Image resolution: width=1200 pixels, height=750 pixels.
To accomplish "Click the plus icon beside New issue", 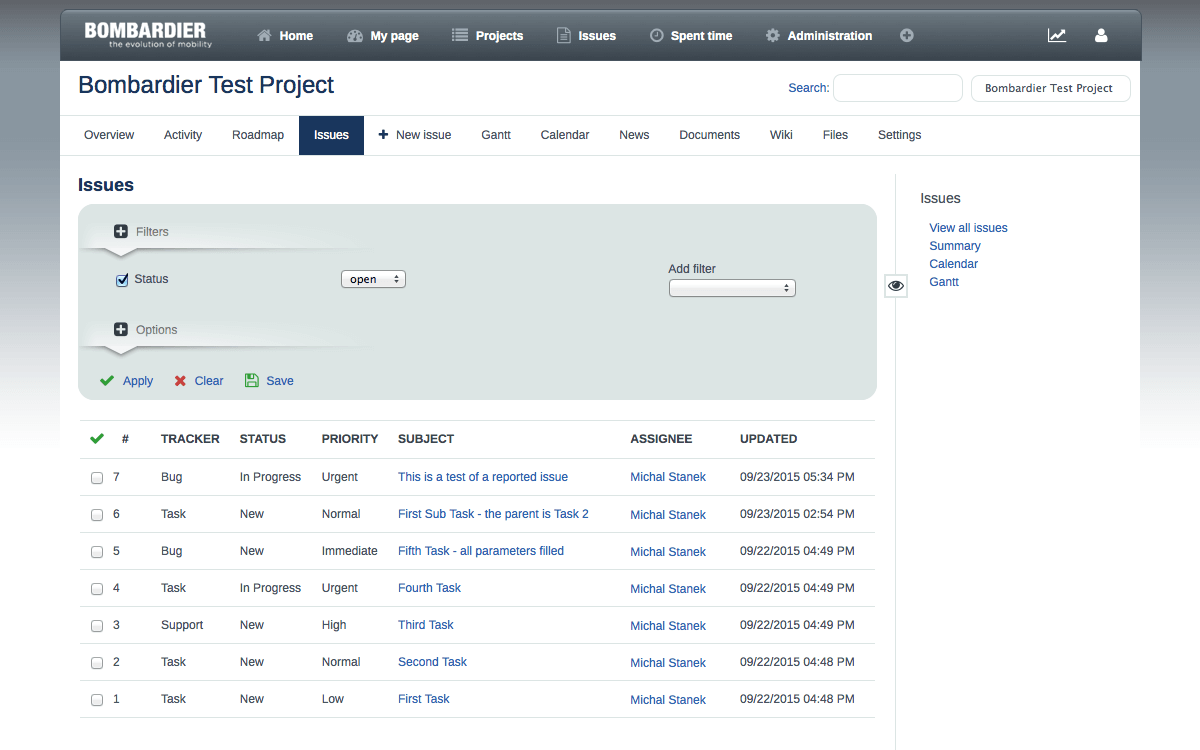I will (383, 135).
